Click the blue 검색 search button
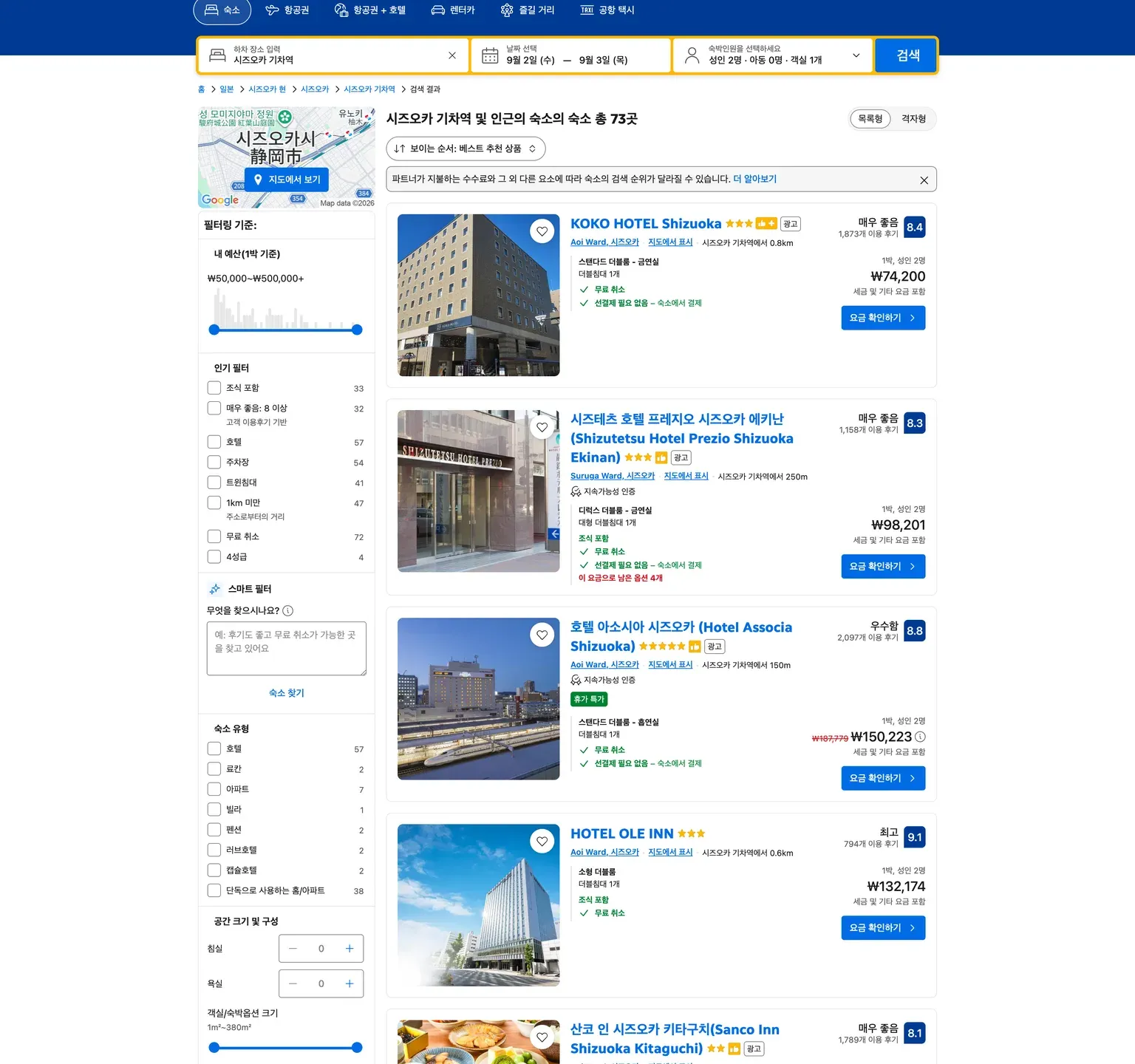Viewport: 1135px width, 1064px height. 907,55
